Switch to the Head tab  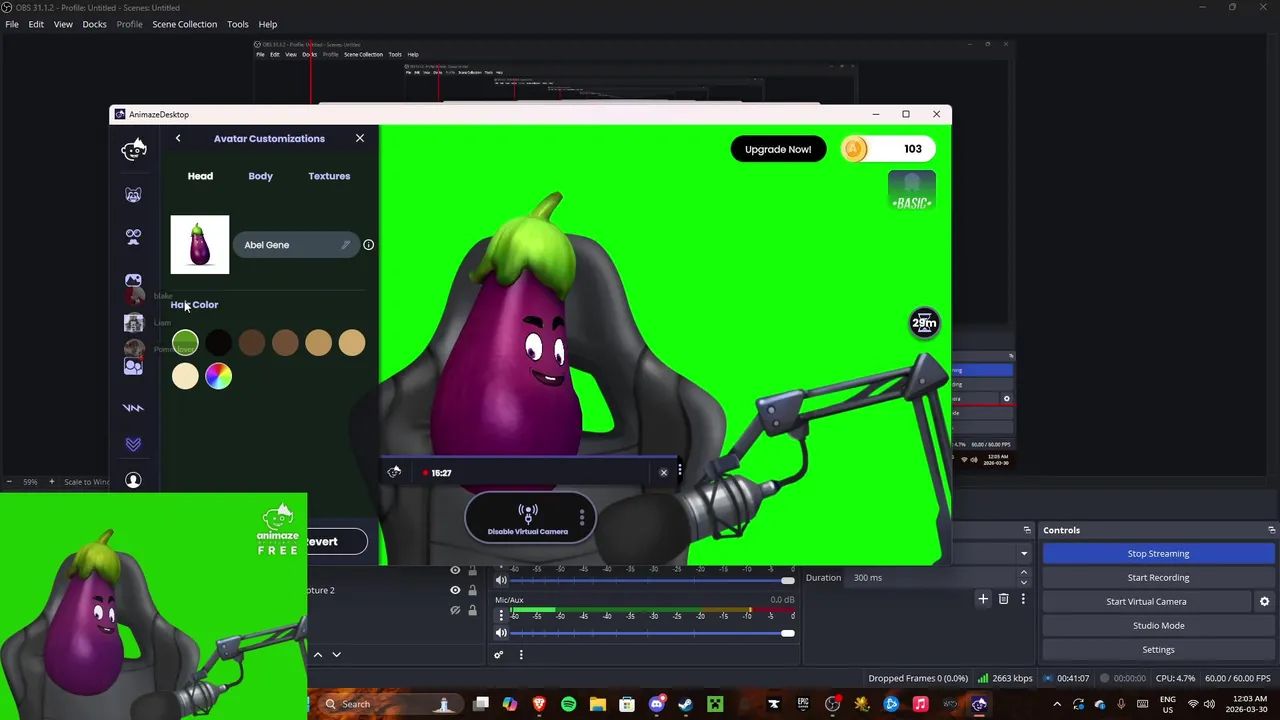click(x=200, y=176)
